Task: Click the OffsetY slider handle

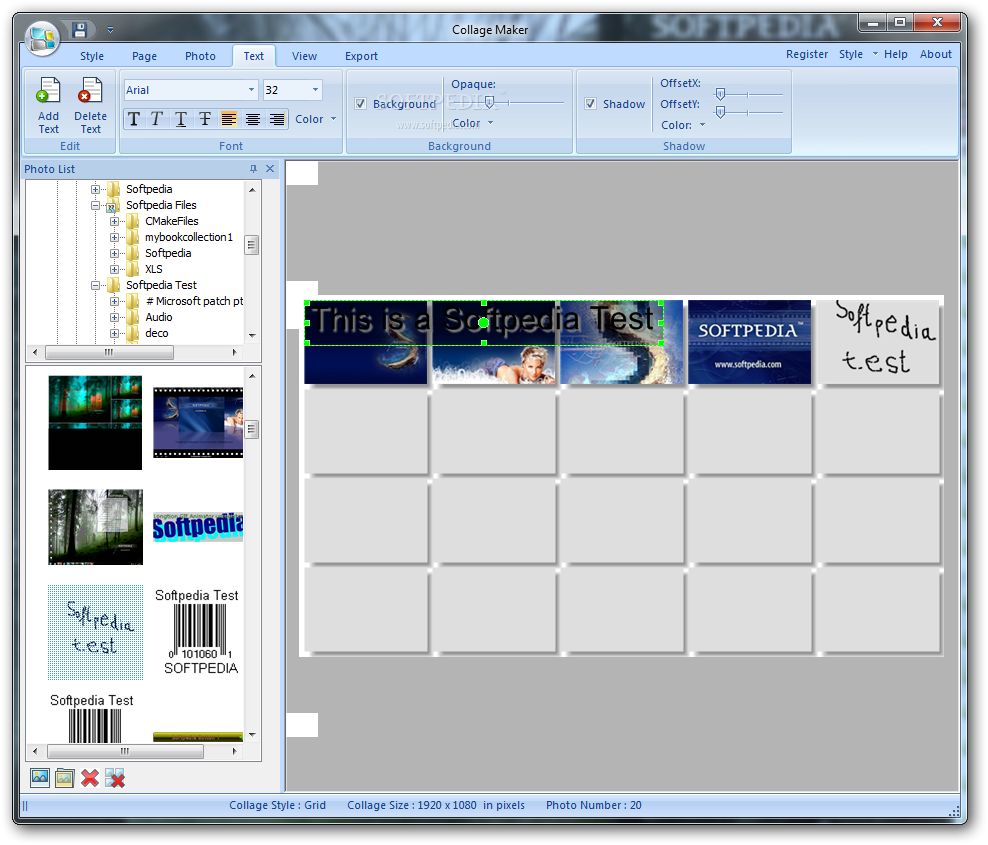Action: 720,112
